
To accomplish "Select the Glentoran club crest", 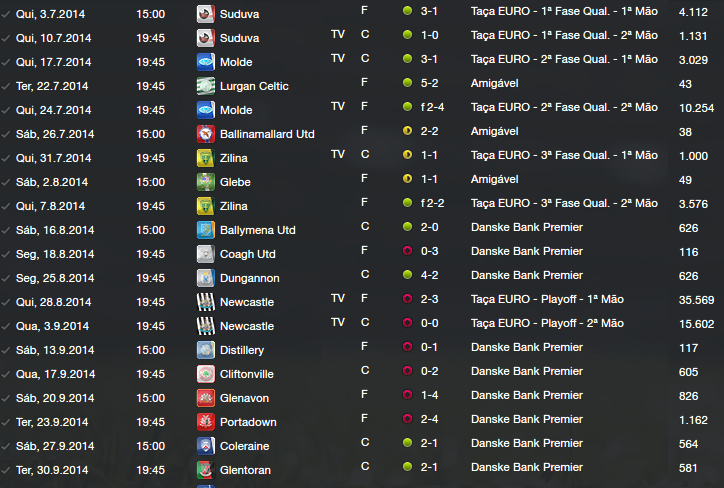I will pyautogui.click(x=205, y=470).
